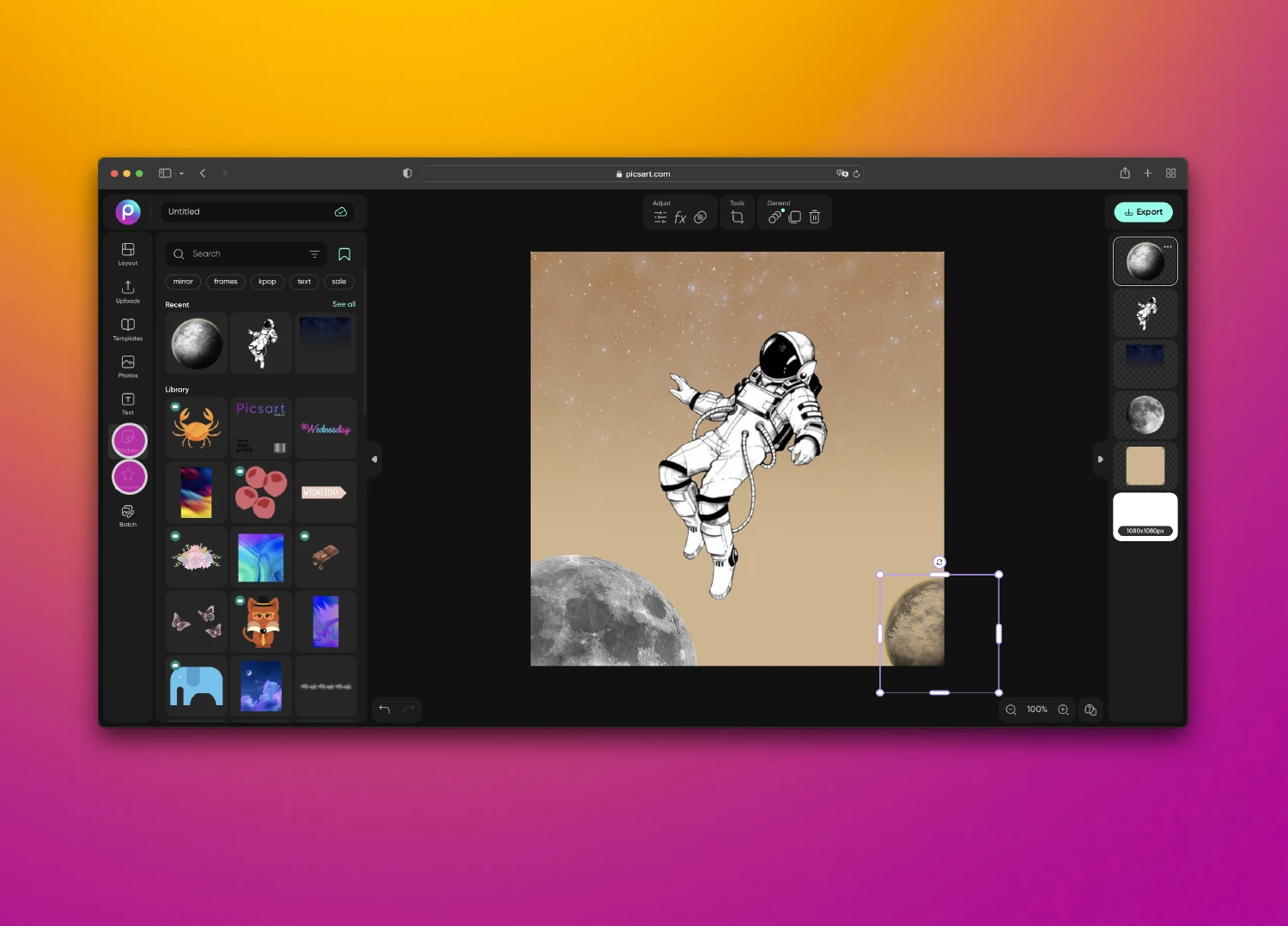Open the Batch tool
This screenshot has width=1288, height=926.
pyautogui.click(x=127, y=513)
